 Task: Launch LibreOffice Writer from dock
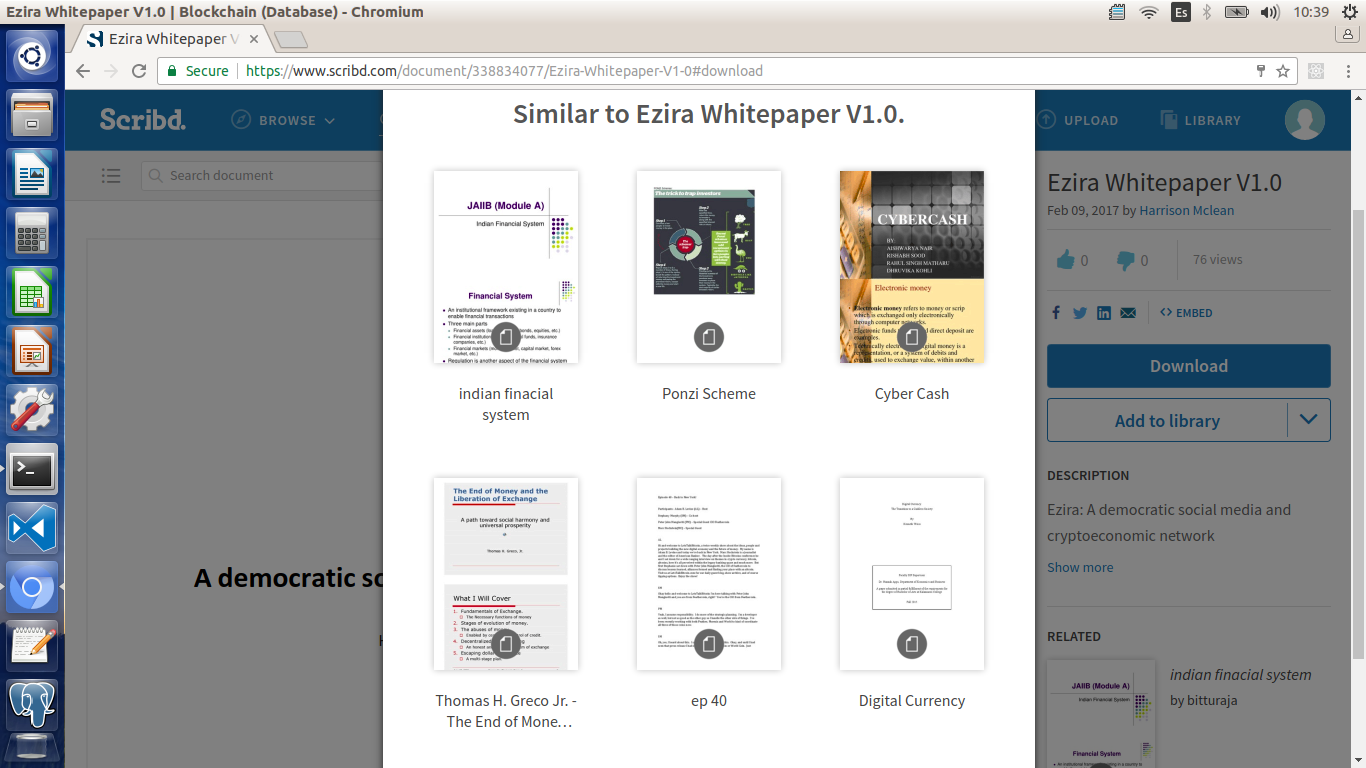coord(32,175)
